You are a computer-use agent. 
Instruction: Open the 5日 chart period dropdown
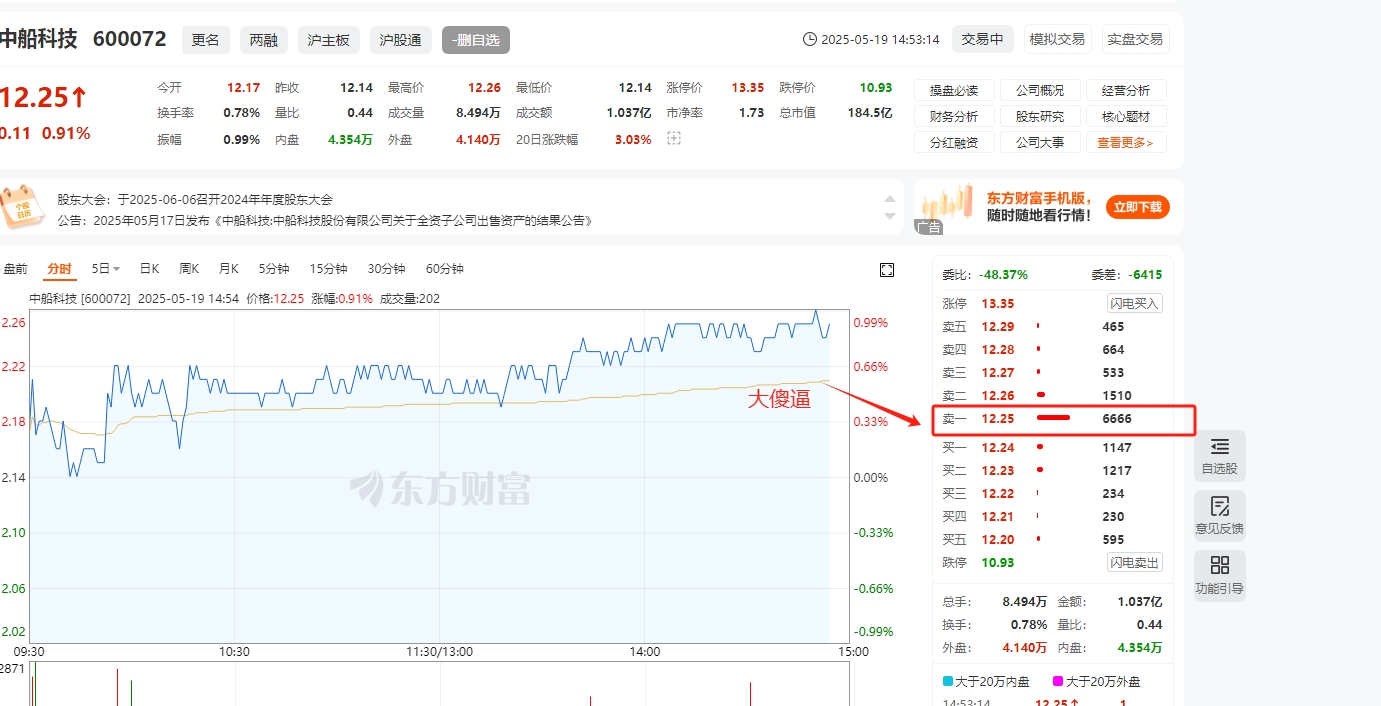[x=105, y=269]
